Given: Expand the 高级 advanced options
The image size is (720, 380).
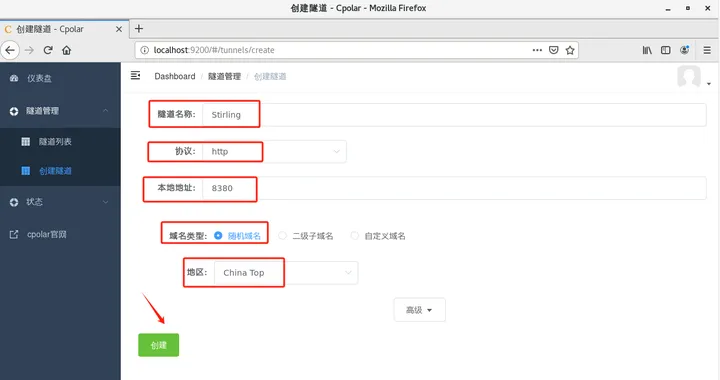Looking at the screenshot, I should click(x=419, y=310).
